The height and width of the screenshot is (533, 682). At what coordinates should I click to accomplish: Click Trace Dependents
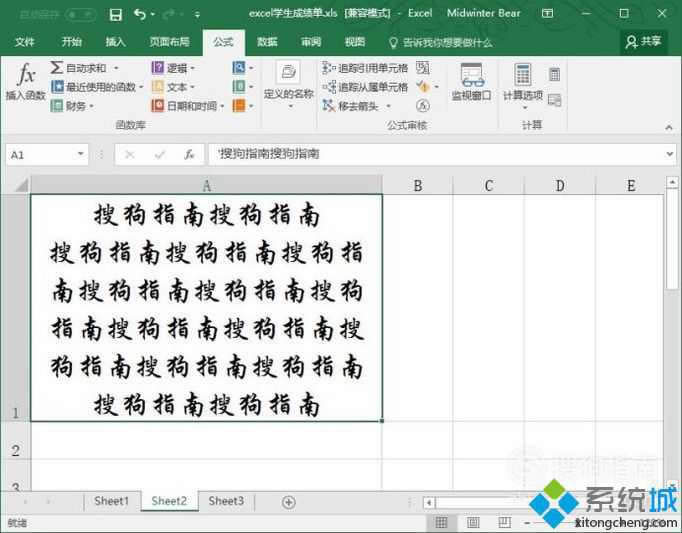click(x=365, y=87)
